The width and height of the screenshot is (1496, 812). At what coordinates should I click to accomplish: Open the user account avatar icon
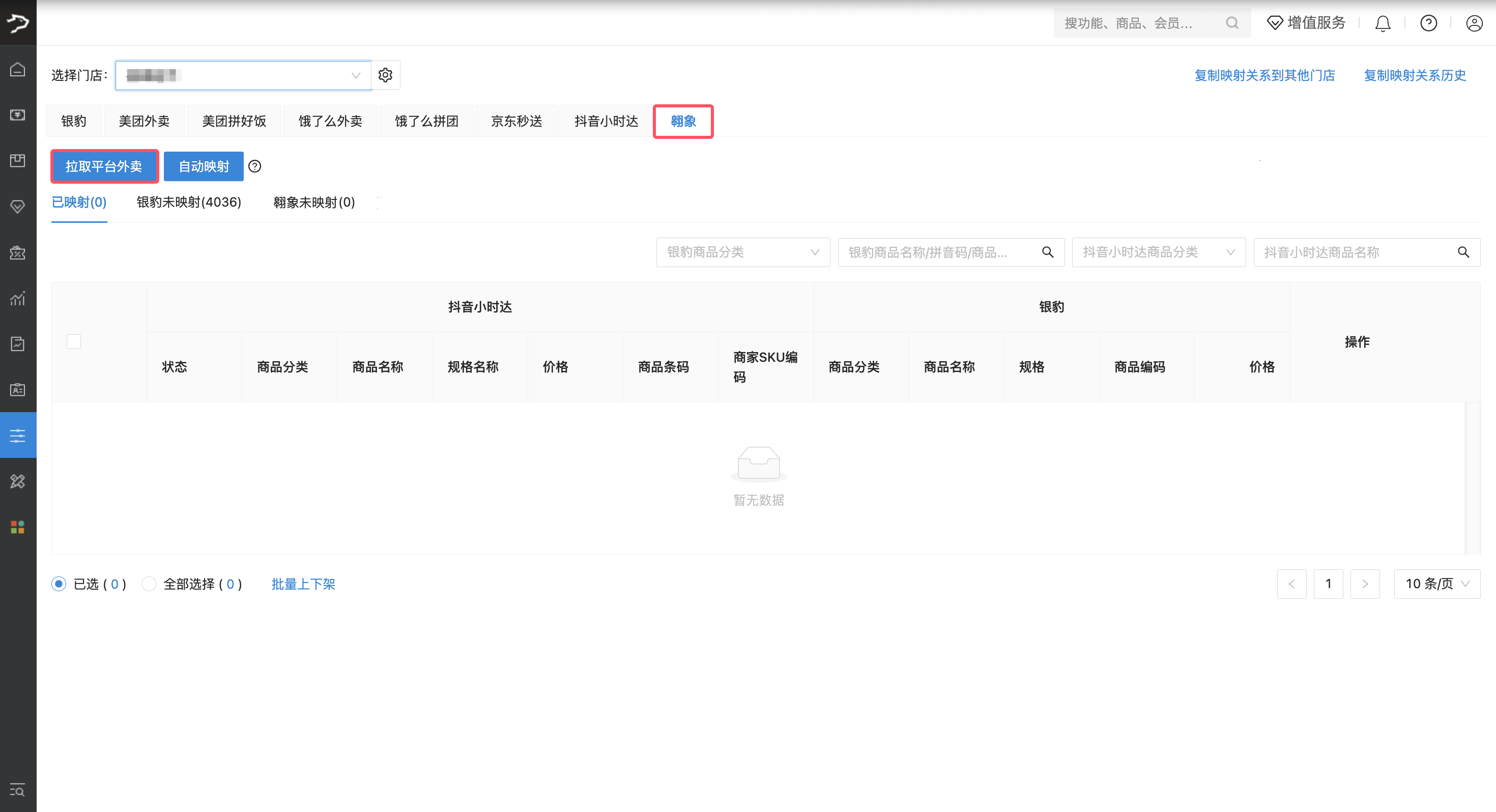click(1474, 23)
